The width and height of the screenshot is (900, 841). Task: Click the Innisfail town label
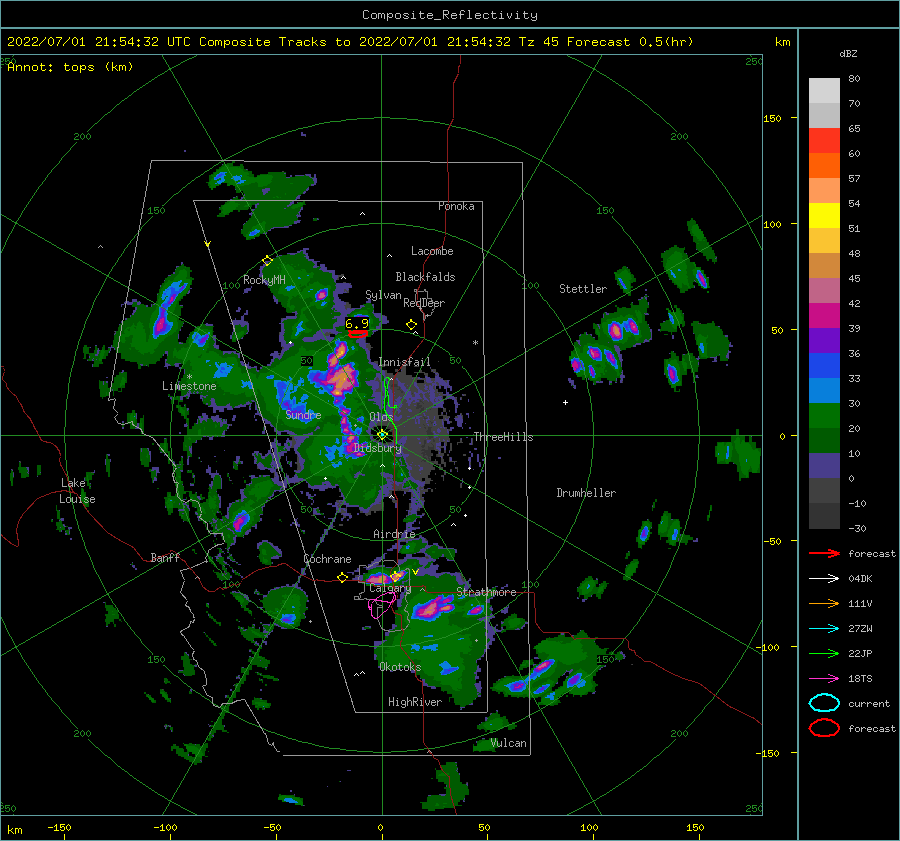click(404, 362)
